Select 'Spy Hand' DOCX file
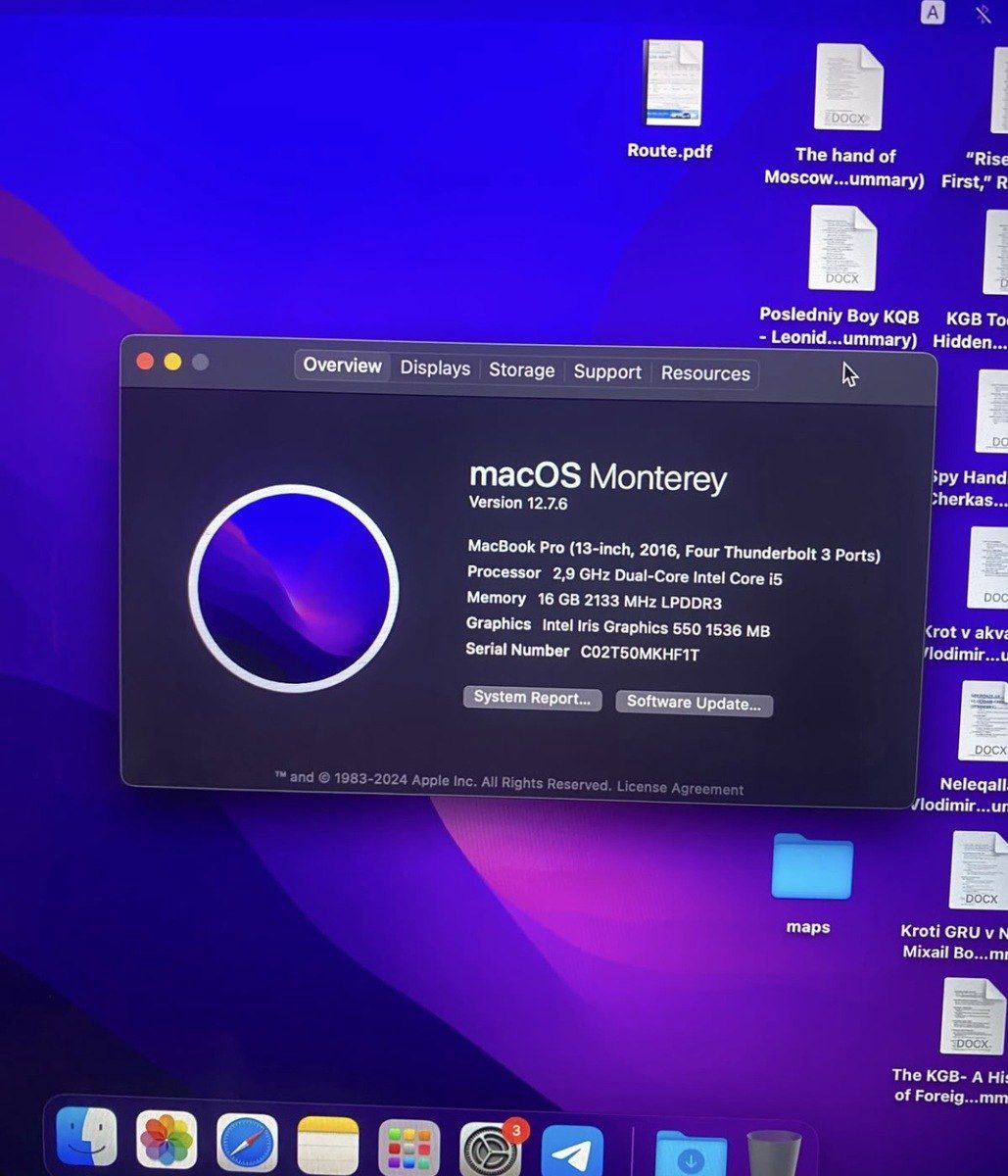Viewport: 1008px width, 1176px height. tap(991, 412)
